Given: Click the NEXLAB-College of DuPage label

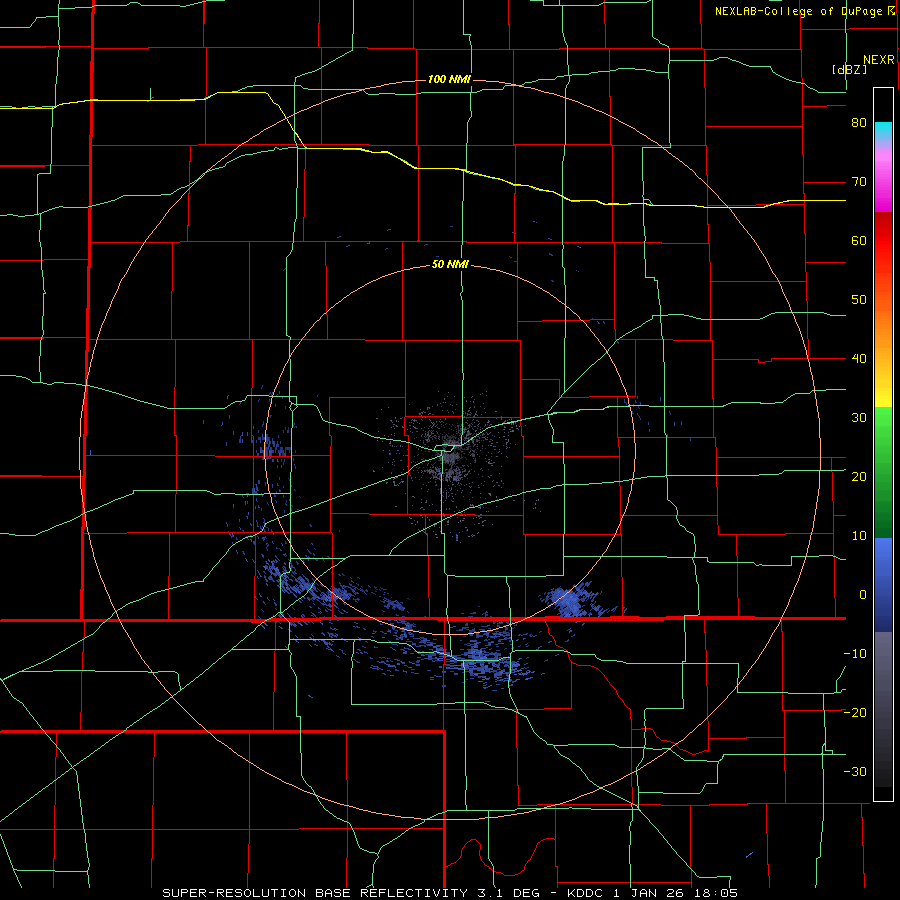Looking at the screenshot, I should click(800, 11).
